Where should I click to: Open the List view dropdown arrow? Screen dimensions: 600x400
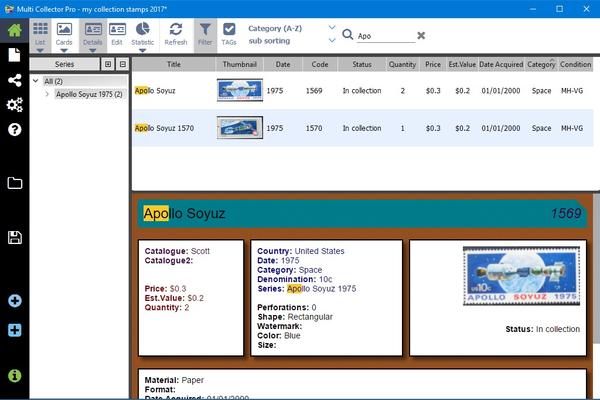point(40,51)
